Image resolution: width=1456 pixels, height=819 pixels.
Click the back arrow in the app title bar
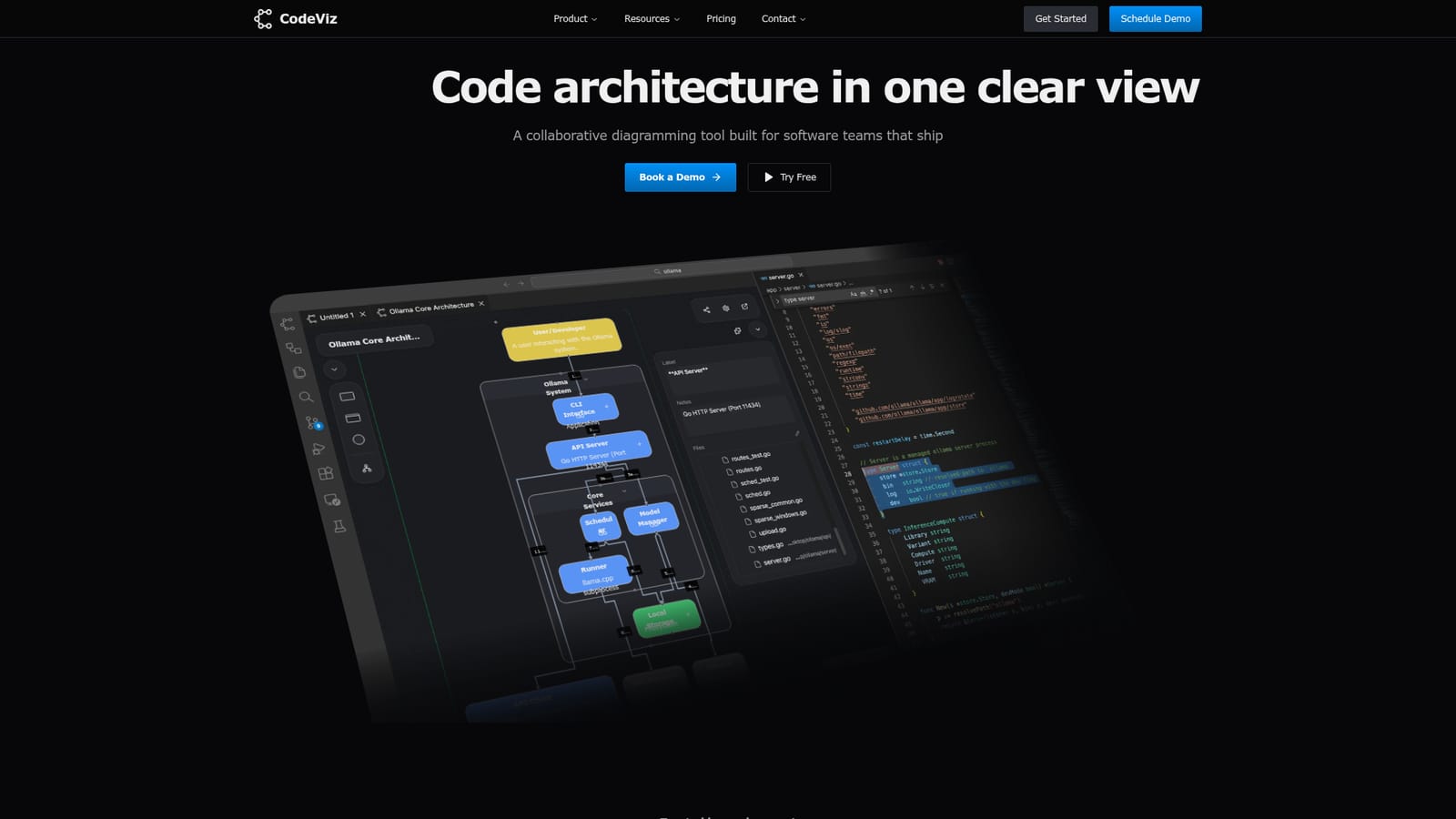click(x=507, y=285)
